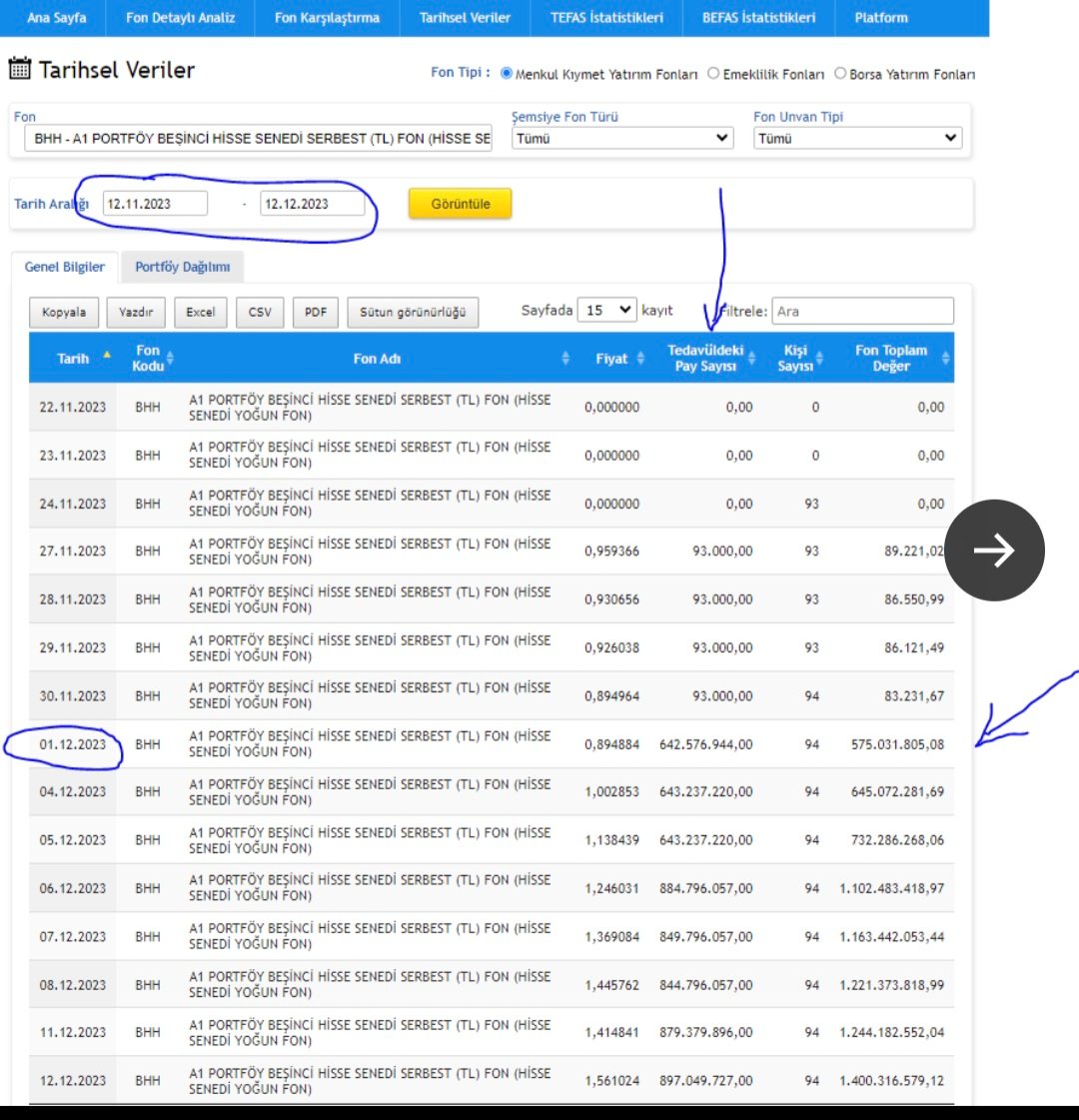Click total value 86.550,99
Viewport: 1079px width, 1120px height.
click(914, 600)
